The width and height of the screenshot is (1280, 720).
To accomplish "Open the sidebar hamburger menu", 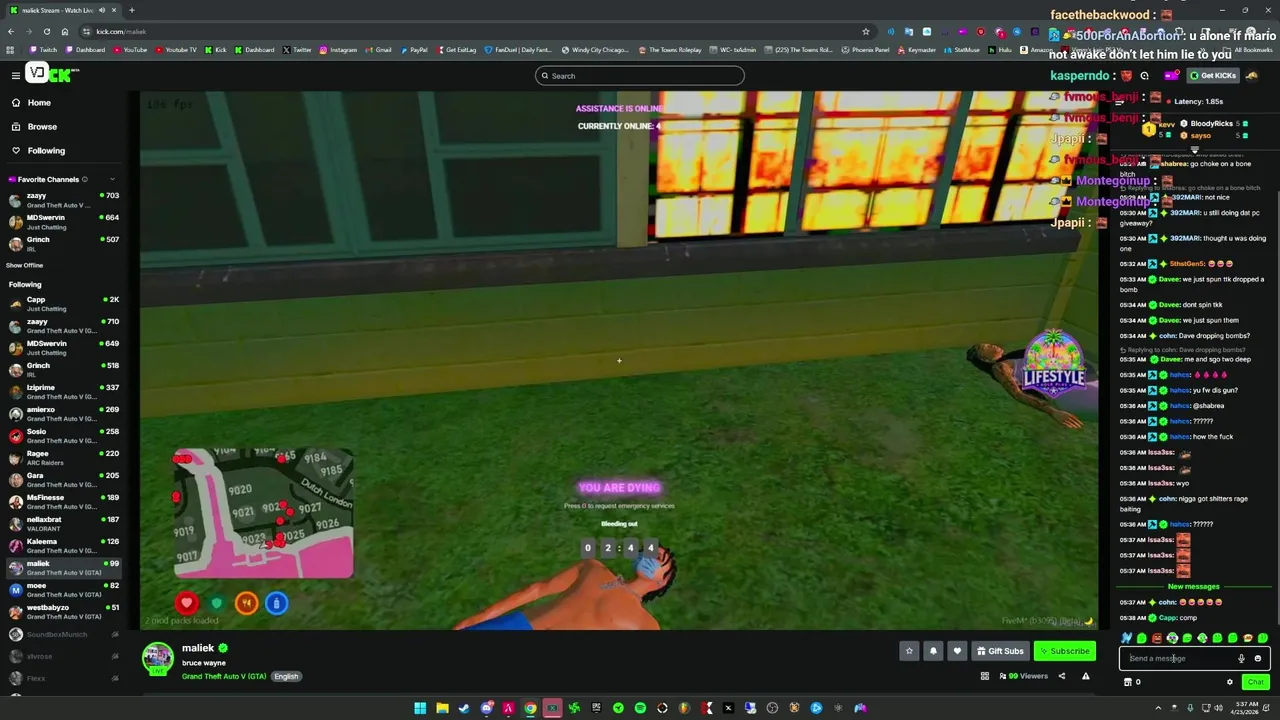I will click(x=16, y=76).
